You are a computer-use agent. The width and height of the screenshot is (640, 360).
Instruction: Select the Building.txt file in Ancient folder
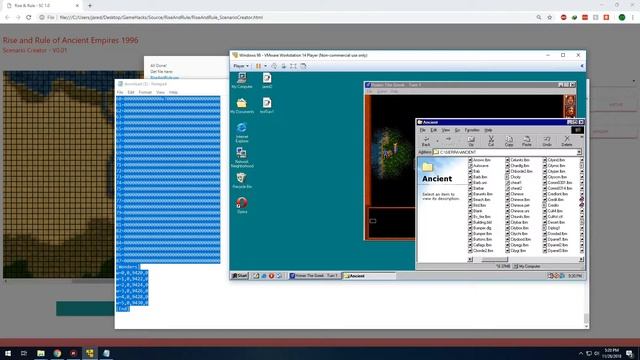tap(480, 222)
